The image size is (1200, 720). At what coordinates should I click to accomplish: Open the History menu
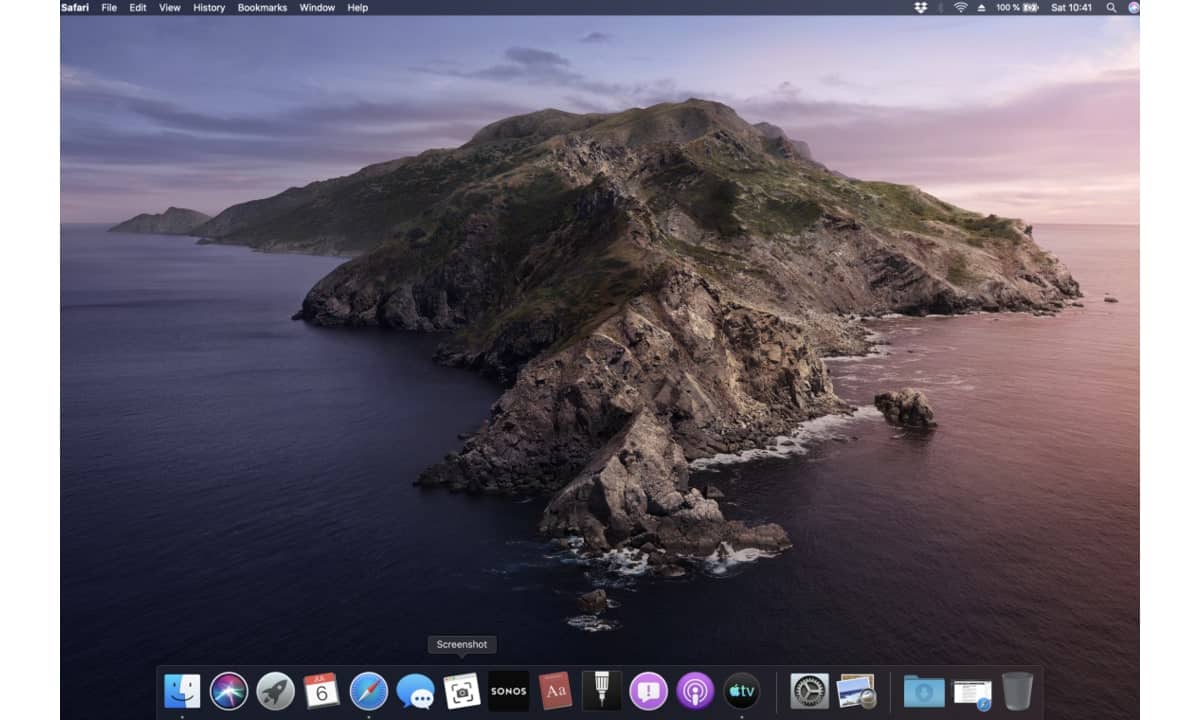[209, 7]
